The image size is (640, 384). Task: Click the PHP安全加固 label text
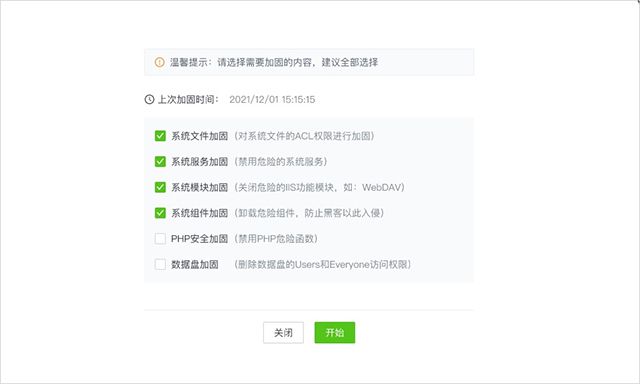click(x=199, y=239)
